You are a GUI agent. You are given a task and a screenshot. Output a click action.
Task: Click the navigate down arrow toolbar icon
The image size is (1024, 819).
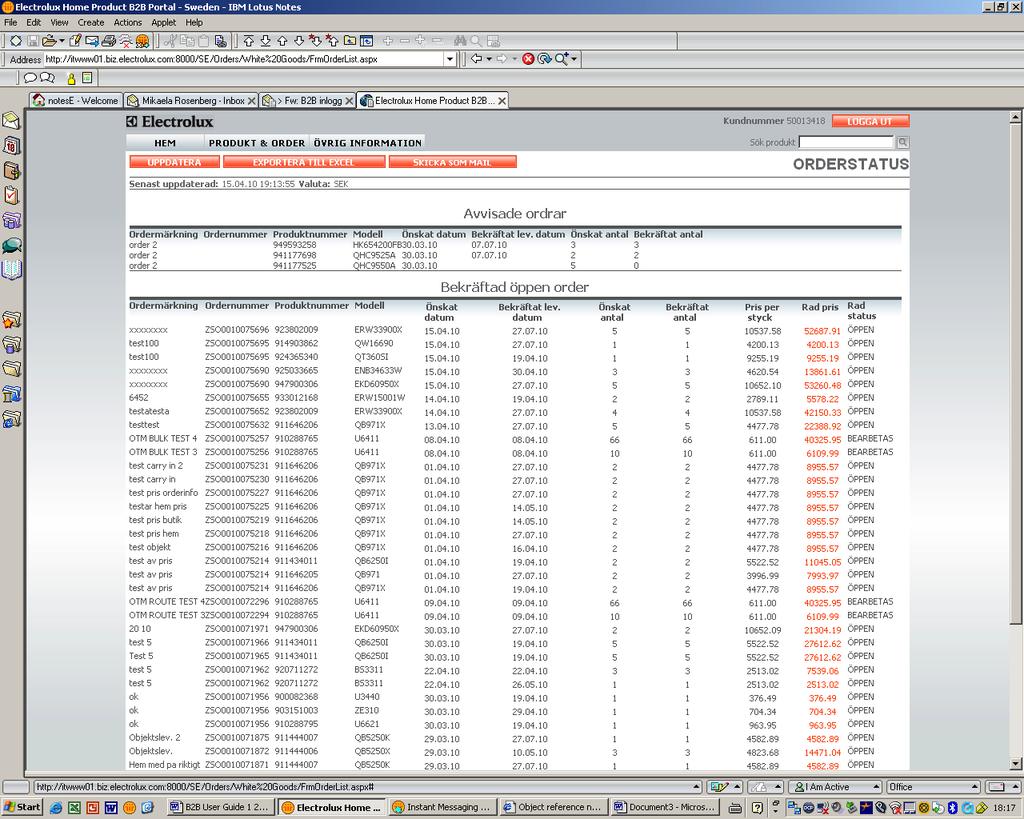pos(299,40)
